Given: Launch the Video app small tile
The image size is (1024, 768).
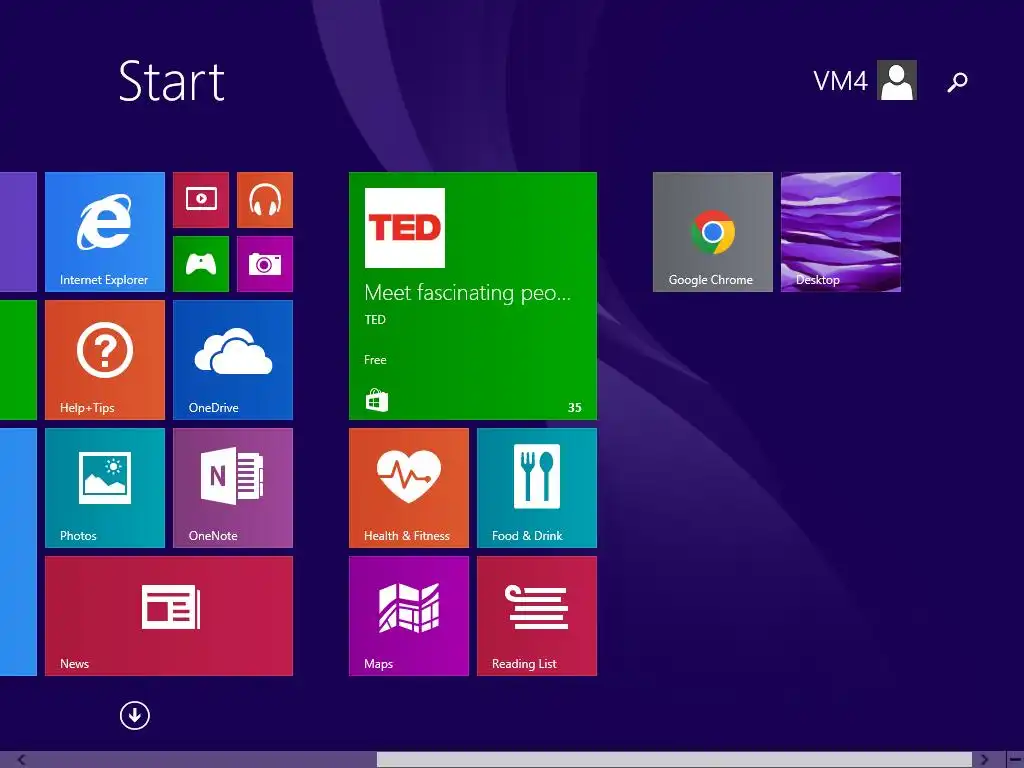Looking at the screenshot, I should coord(201,200).
